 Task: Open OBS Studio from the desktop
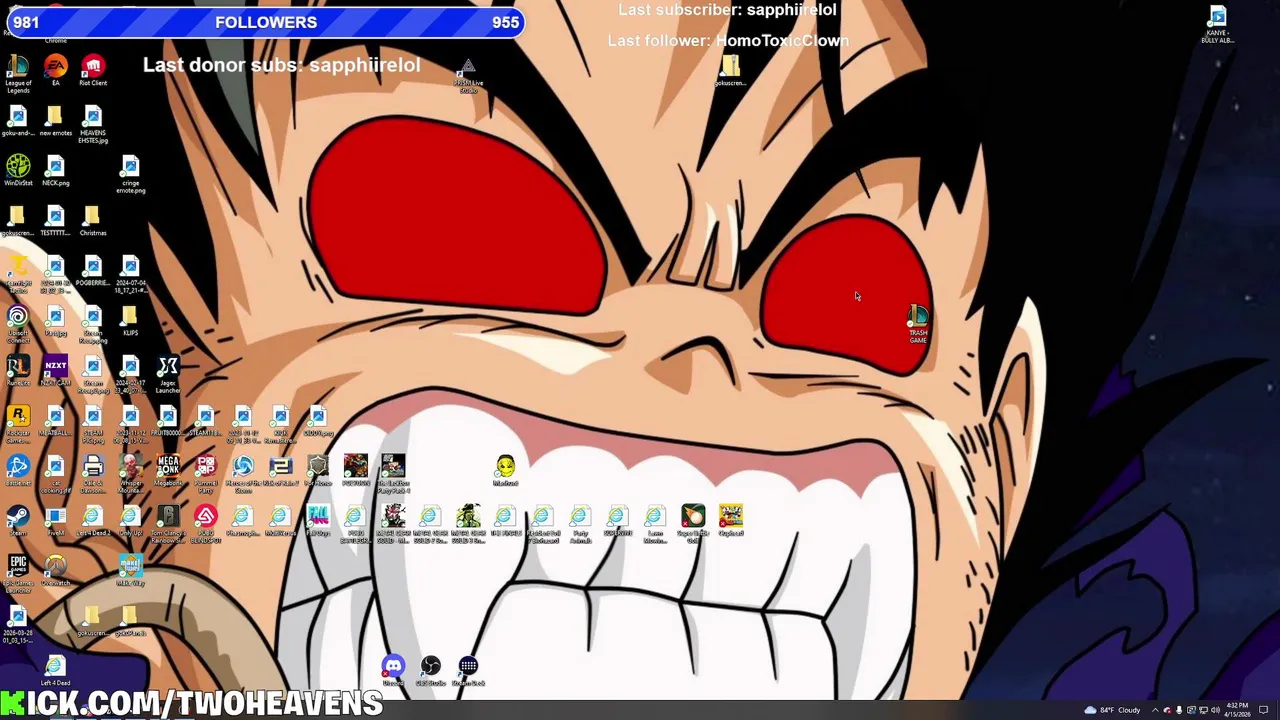[431, 670]
